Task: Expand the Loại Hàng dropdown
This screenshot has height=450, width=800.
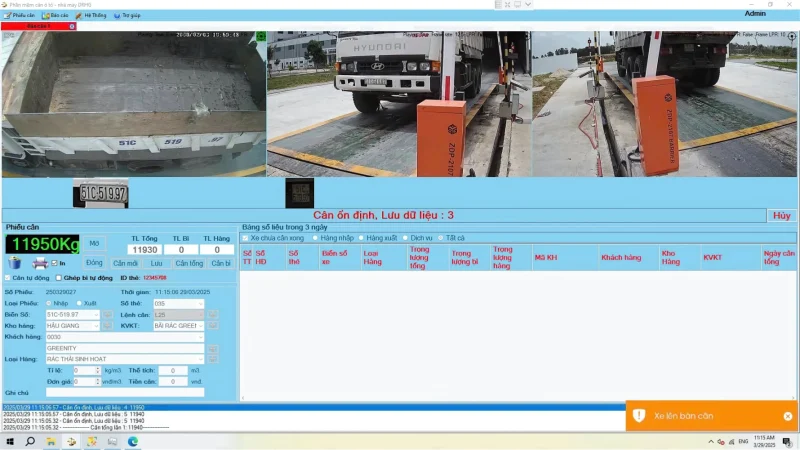Action: pyautogui.click(x=200, y=358)
